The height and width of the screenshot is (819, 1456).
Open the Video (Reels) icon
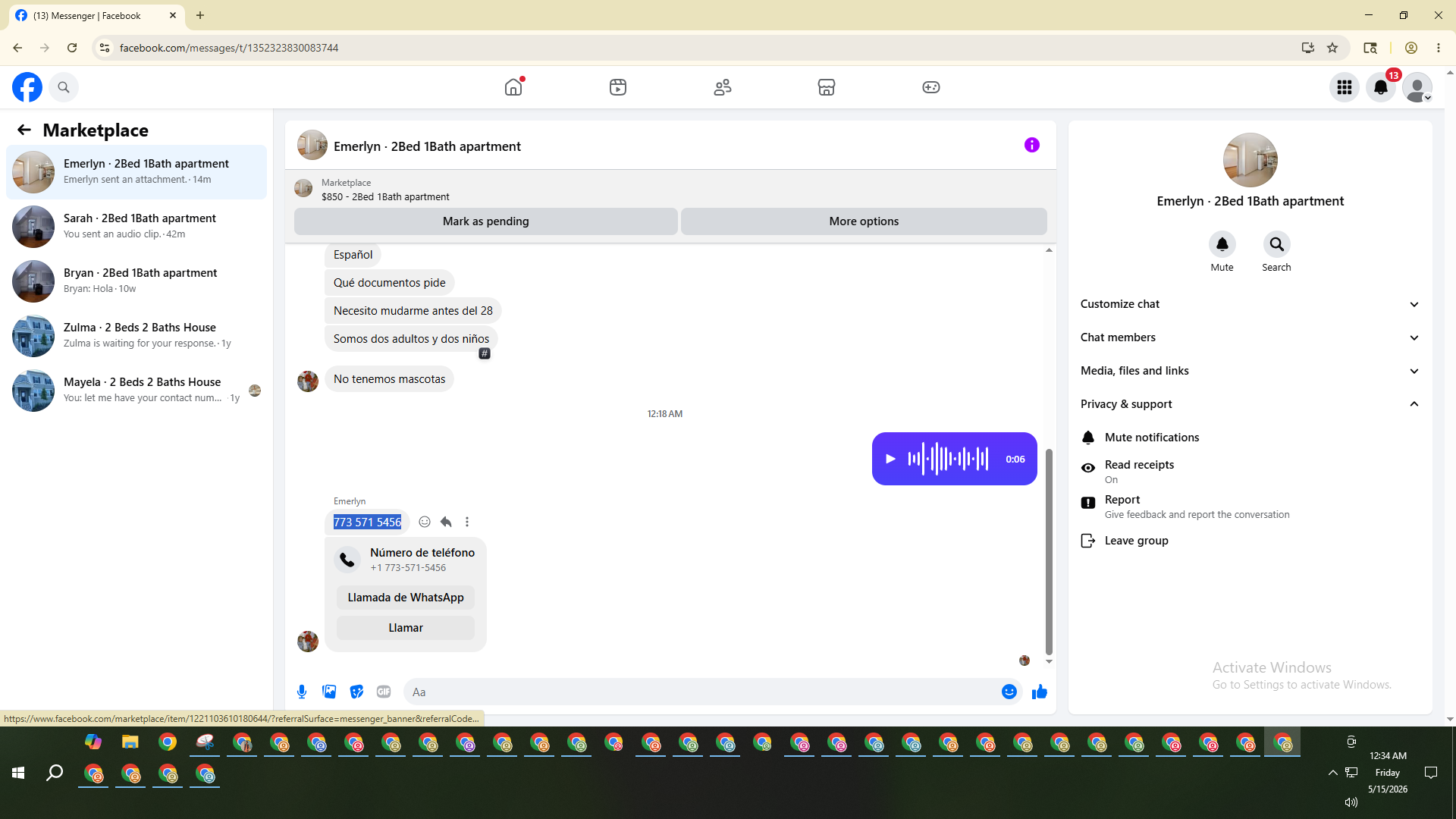point(618,87)
